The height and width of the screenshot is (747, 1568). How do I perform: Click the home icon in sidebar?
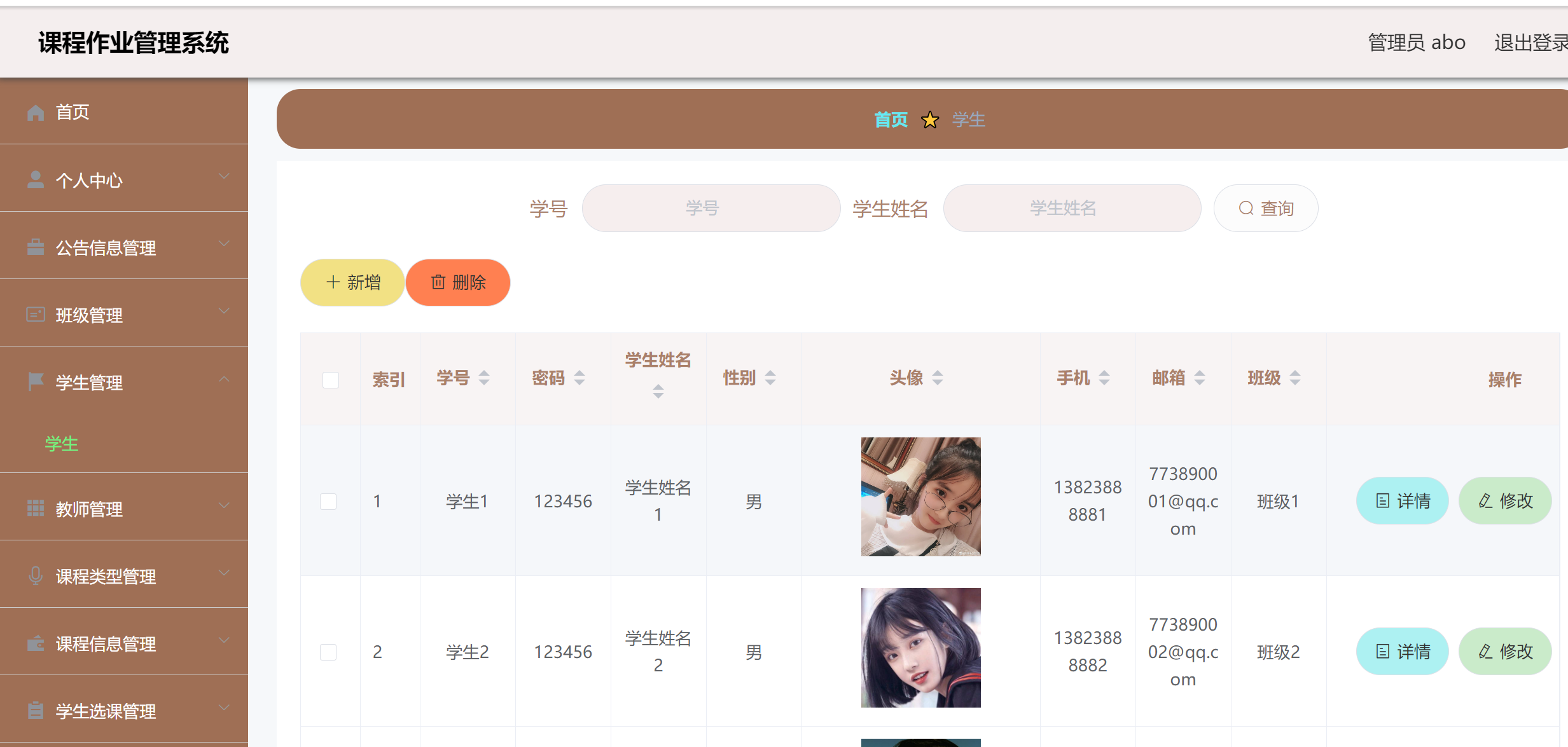[x=36, y=113]
